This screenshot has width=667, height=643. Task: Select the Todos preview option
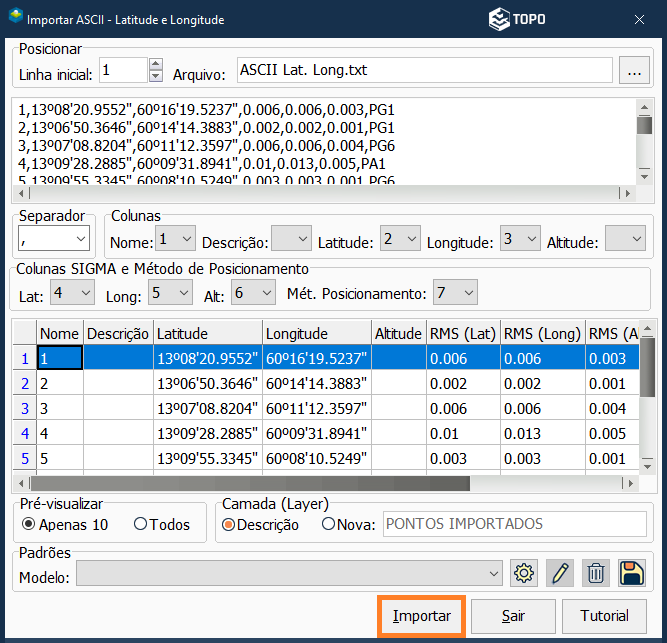140,524
